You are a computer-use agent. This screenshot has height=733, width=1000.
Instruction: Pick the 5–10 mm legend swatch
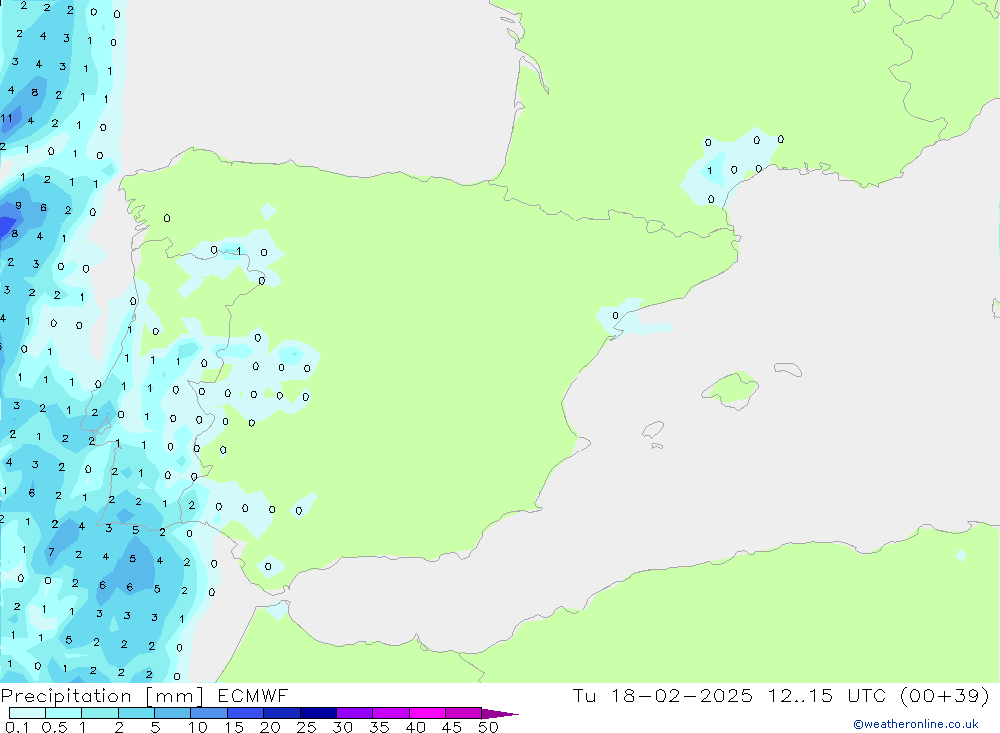pyautogui.click(x=173, y=713)
